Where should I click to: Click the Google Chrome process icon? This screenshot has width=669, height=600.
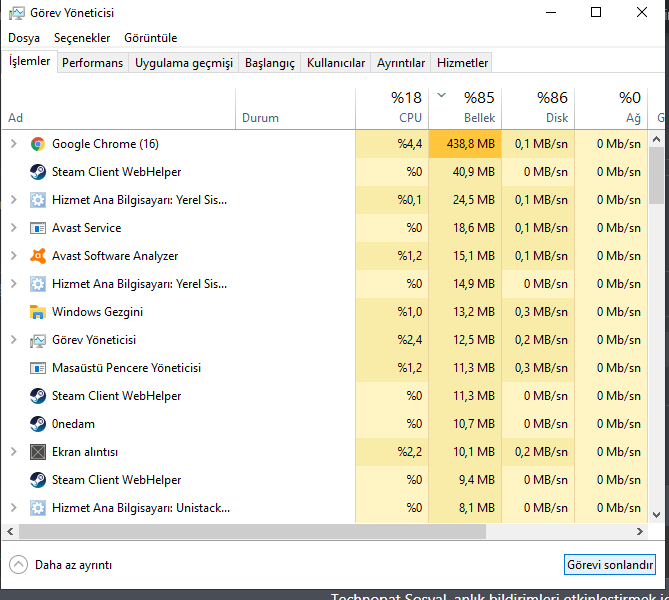coord(38,144)
